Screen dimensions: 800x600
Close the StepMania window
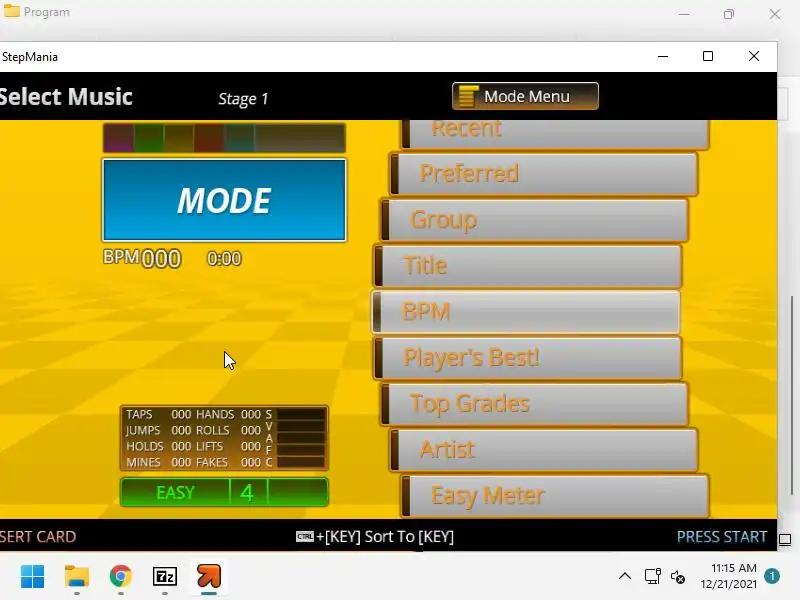coord(754,56)
